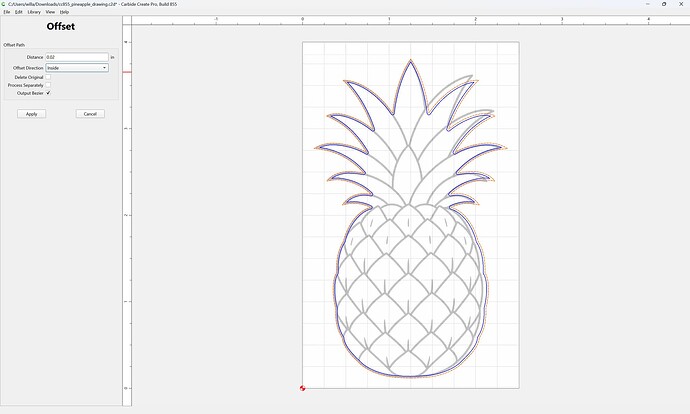The width and height of the screenshot is (690, 414).
Task: Open the Offset Direction dropdown
Action: [77, 68]
